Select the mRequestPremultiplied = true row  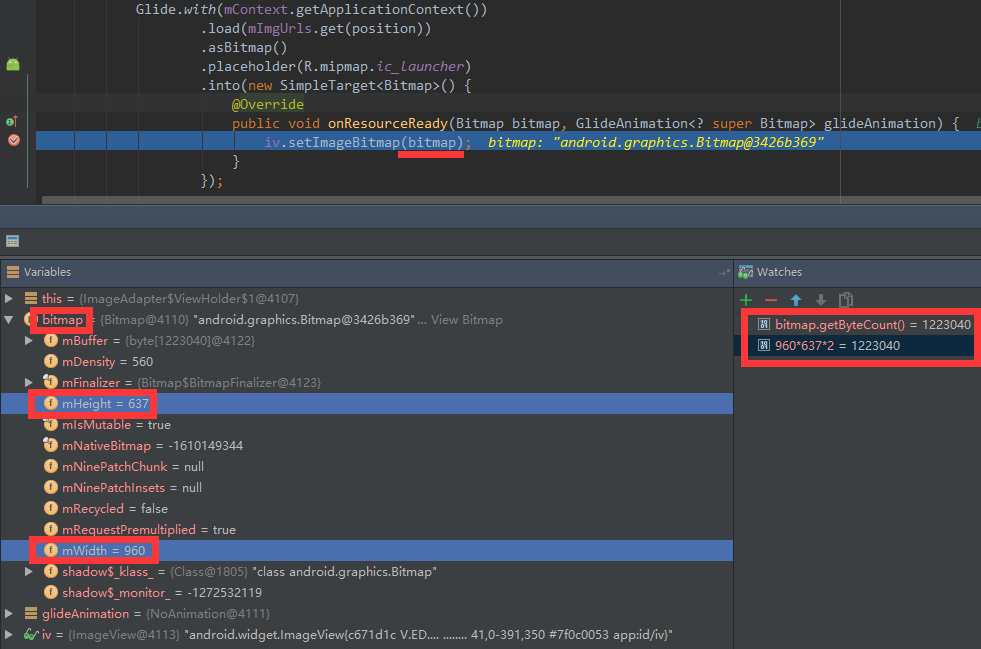click(367, 529)
